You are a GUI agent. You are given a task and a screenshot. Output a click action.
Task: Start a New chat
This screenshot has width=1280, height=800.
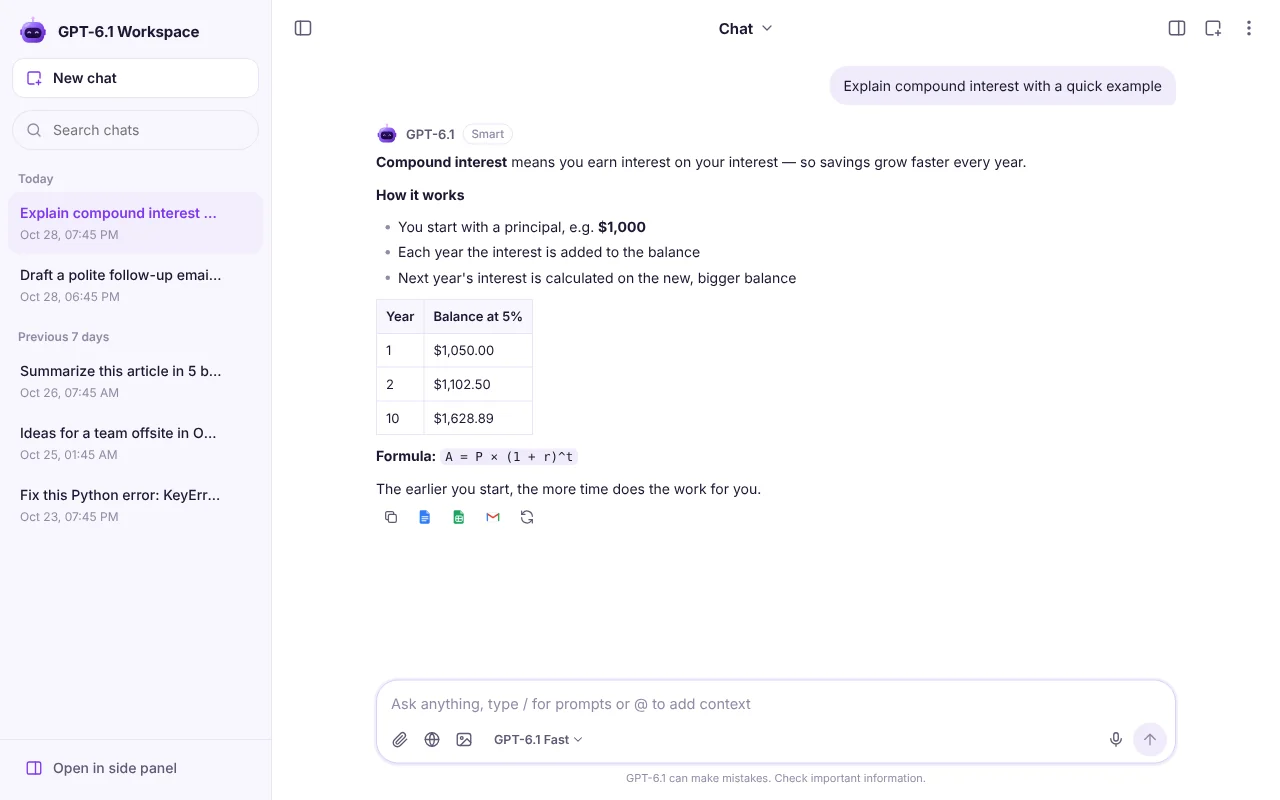(135, 78)
